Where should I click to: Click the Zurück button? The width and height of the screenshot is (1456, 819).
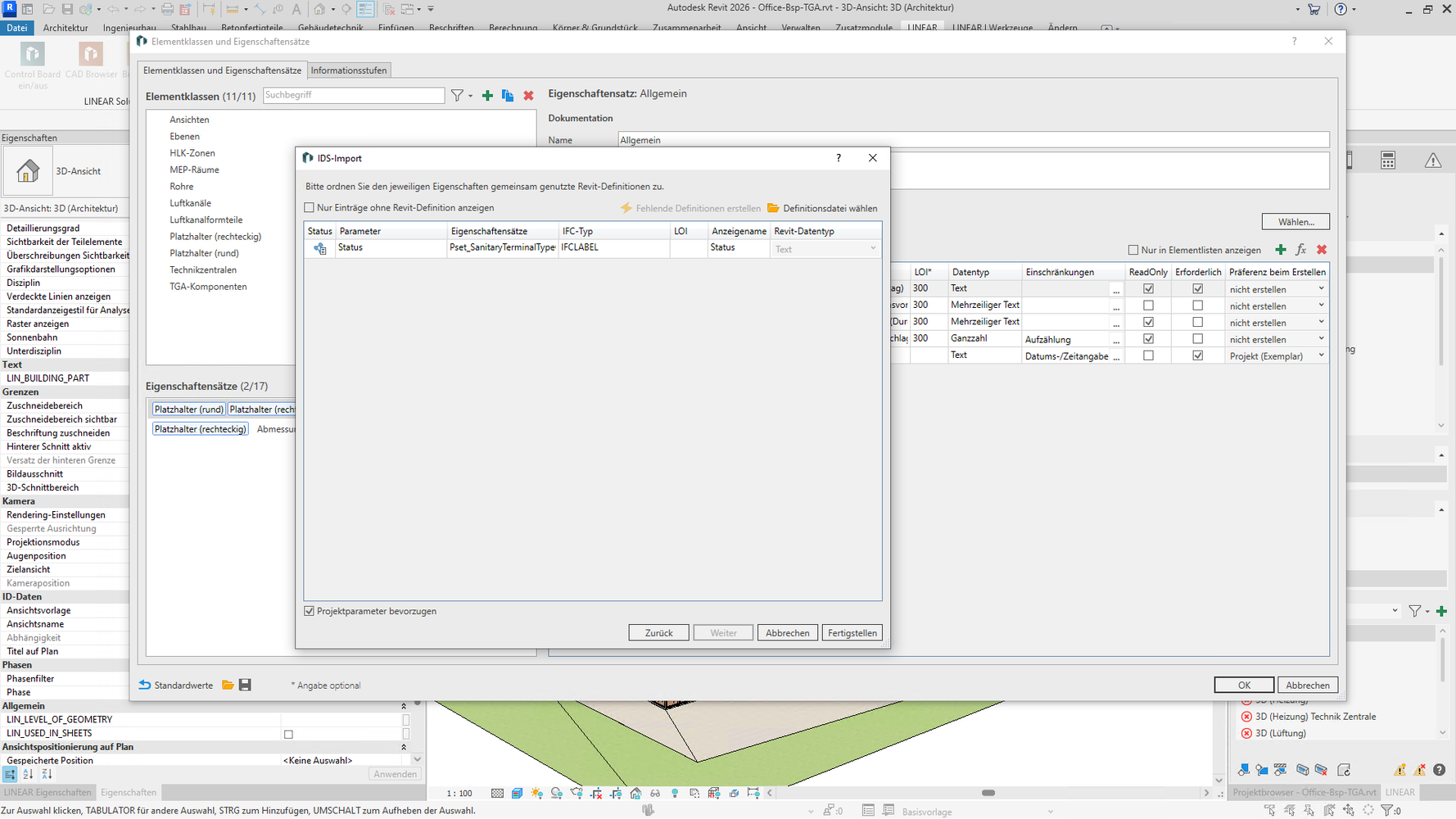pyautogui.click(x=658, y=633)
